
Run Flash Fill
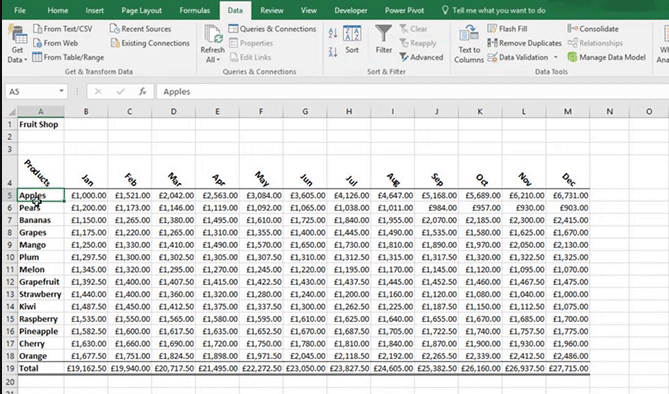507,29
